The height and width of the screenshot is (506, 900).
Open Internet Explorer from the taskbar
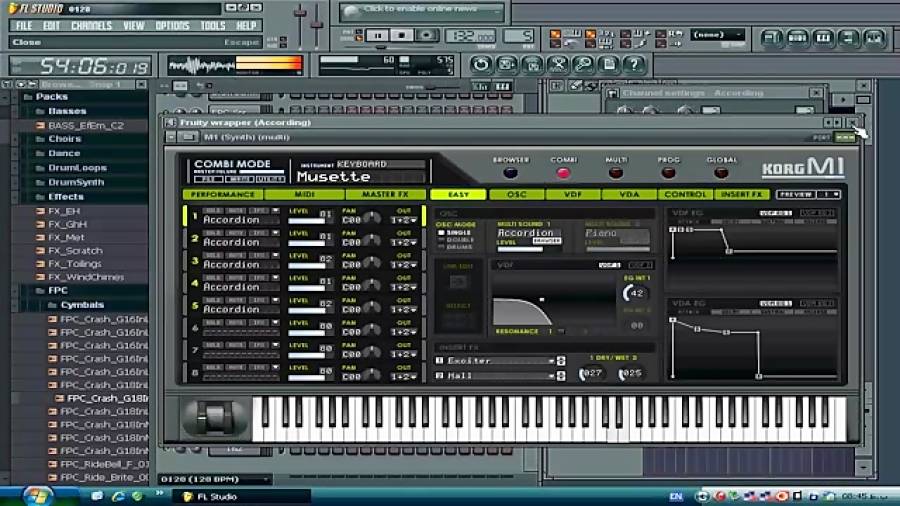click(118, 496)
